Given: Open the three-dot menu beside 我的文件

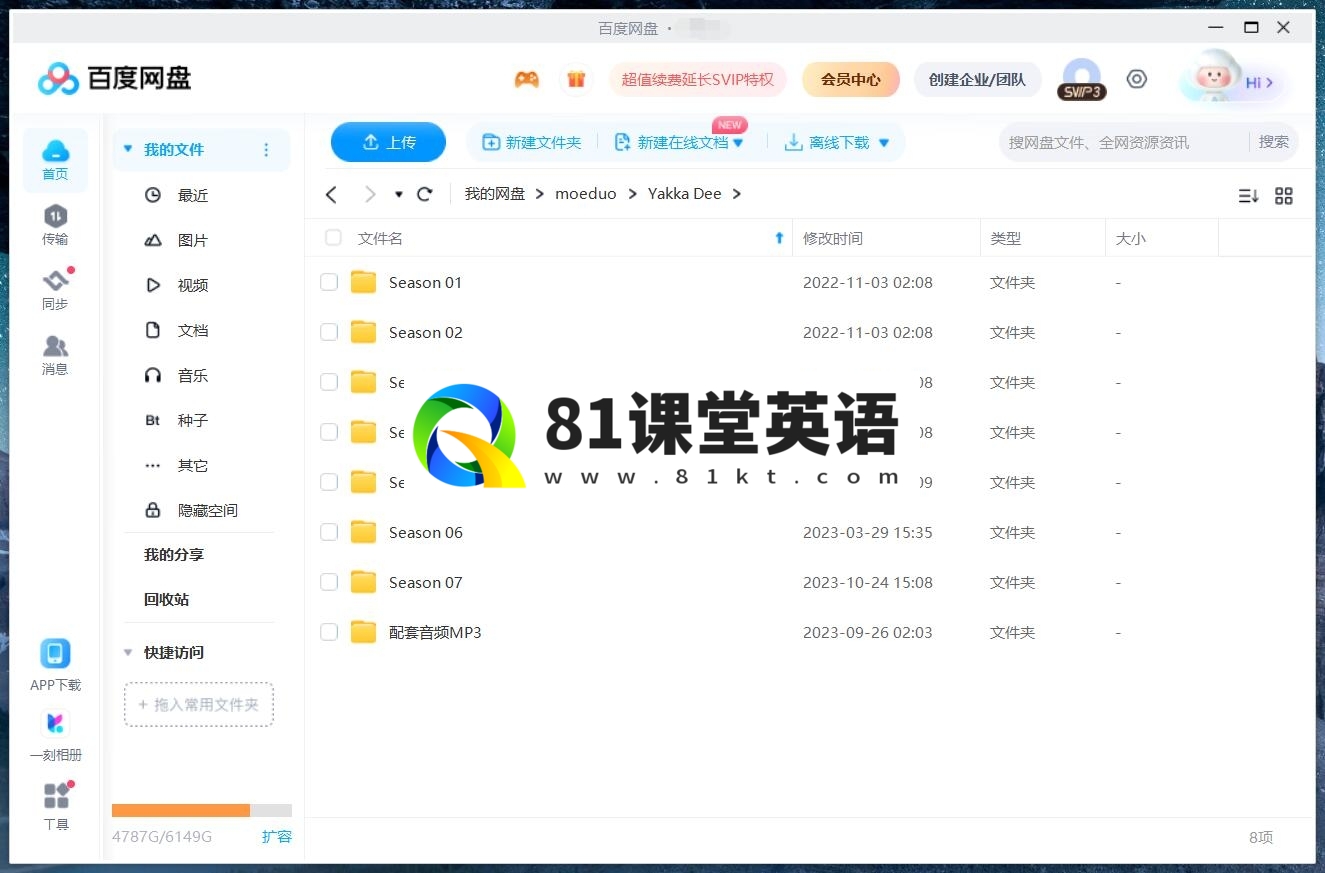Looking at the screenshot, I should click(x=266, y=150).
